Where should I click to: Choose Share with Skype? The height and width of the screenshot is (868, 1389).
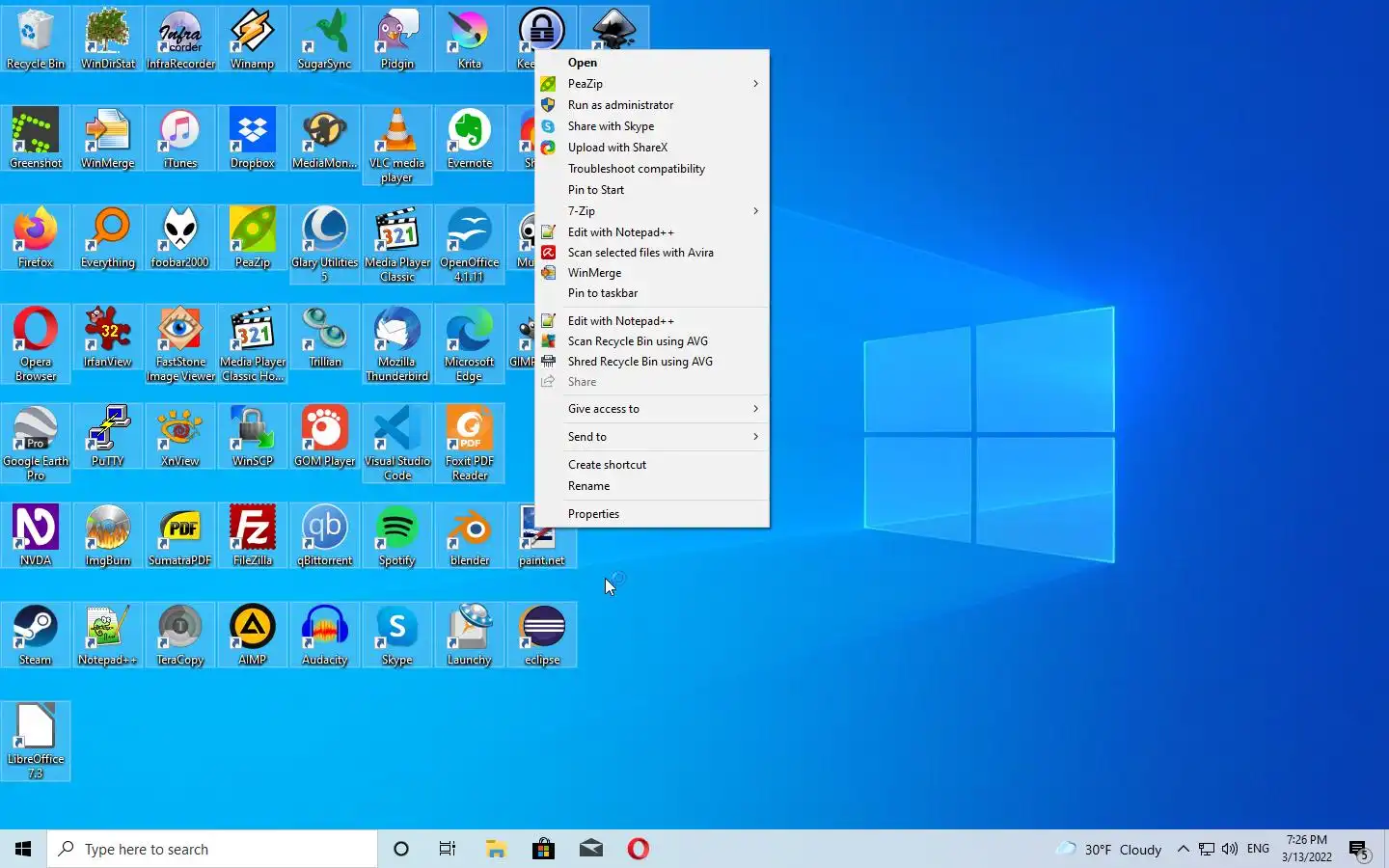click(x=652, y=126)
